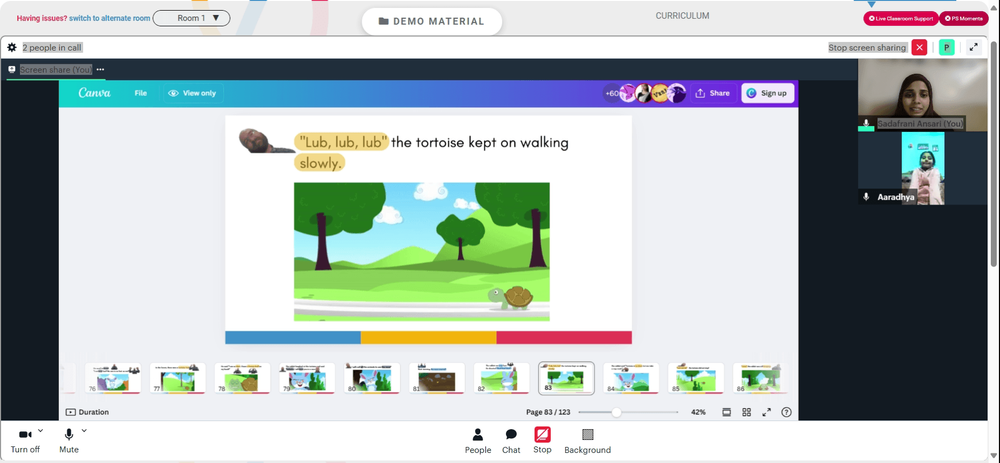Open the Canva home logo
This screenshot has width=1000, height=463.
(94, 93)
